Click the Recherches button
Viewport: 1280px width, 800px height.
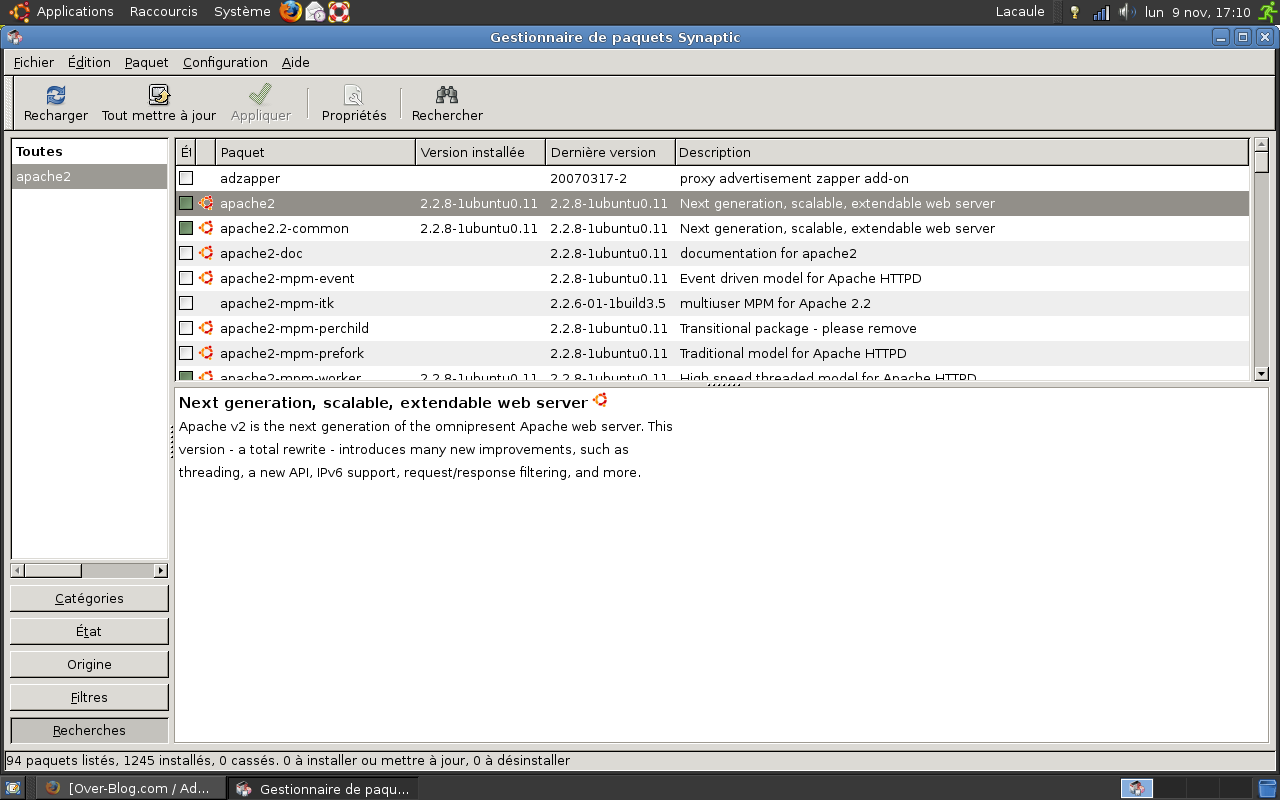coord(89,730)
